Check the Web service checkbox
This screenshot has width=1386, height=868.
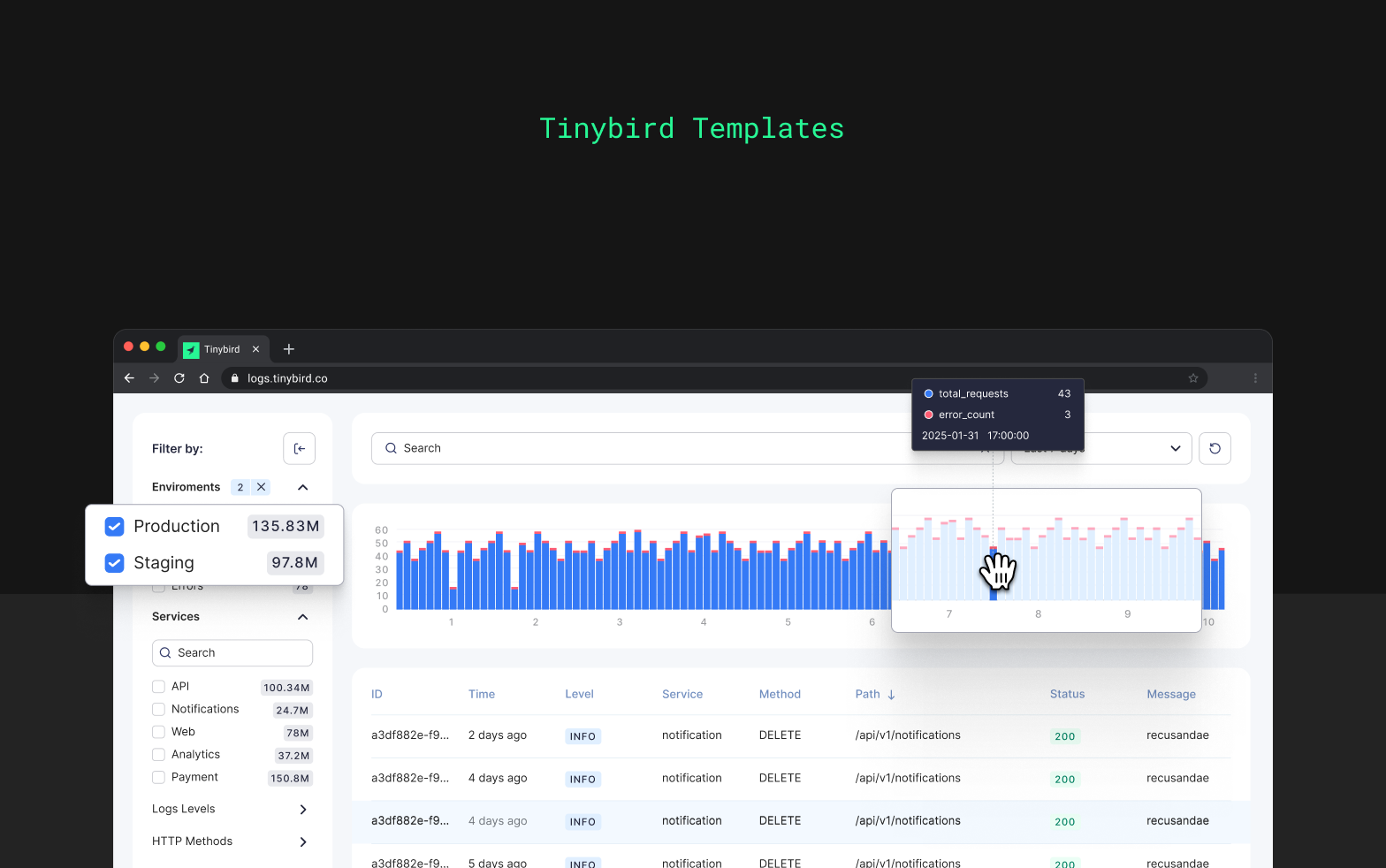[159, 732]
